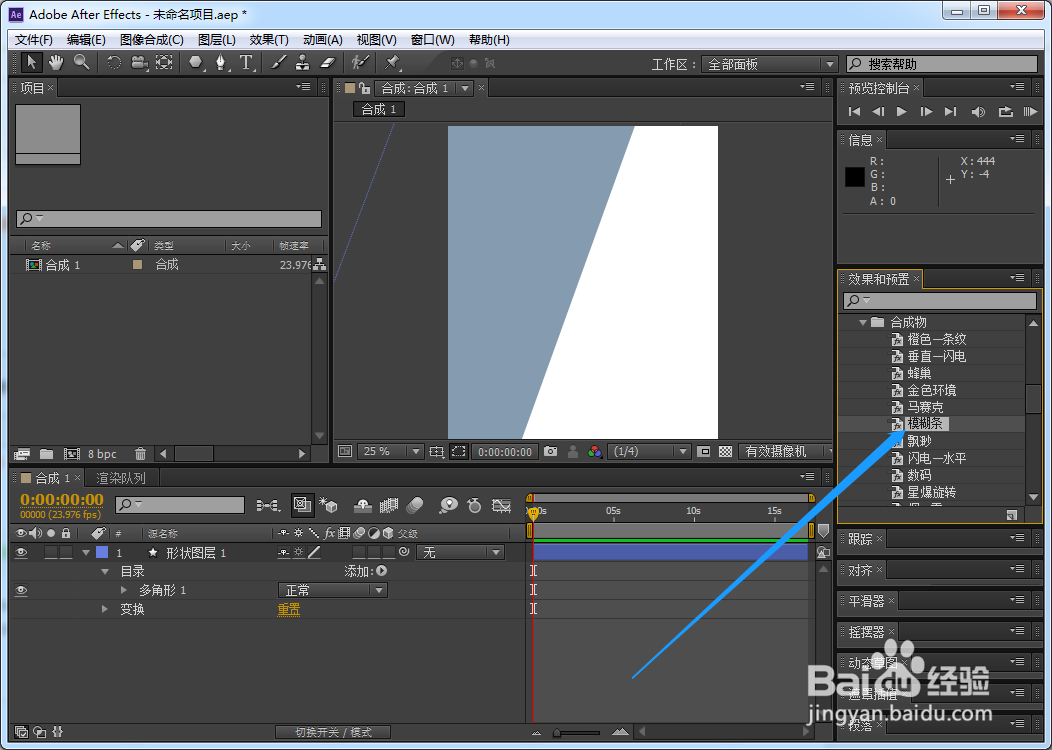This screenshot has height=750, width=1052.
Task: Click the 形状图层 1 label color swatch
Action: (102, 552)
